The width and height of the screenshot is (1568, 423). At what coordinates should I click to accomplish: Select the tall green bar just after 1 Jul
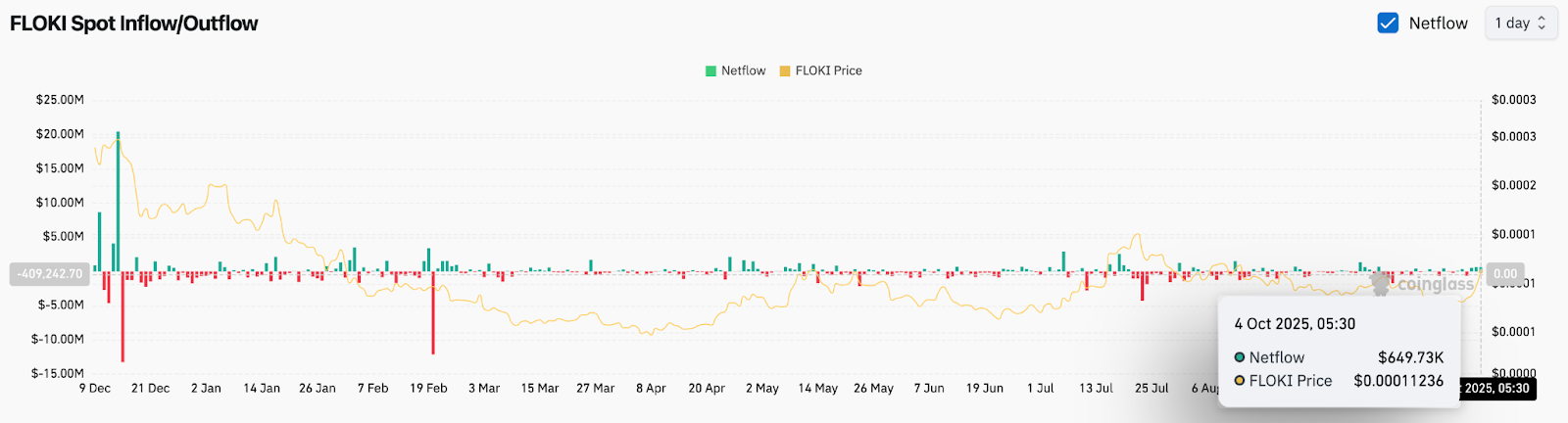1063,261
